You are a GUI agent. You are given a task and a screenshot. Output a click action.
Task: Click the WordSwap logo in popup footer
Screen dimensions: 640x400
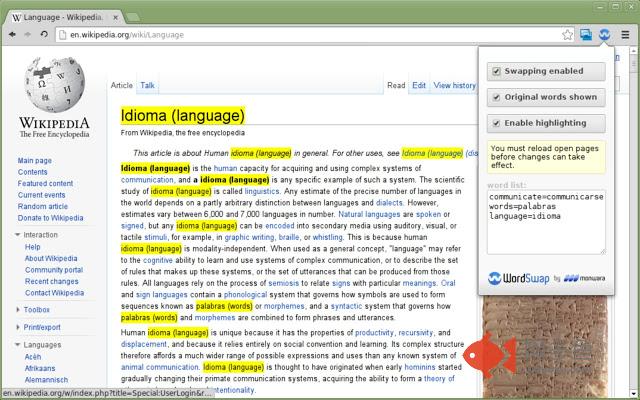click(x=519, y=278)
